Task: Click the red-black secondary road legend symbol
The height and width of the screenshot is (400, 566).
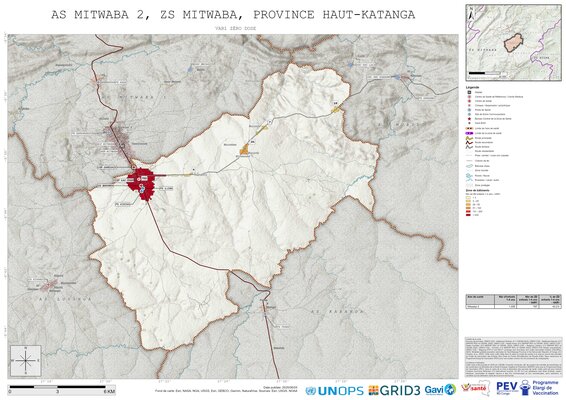Action: (x=469, y=143)
